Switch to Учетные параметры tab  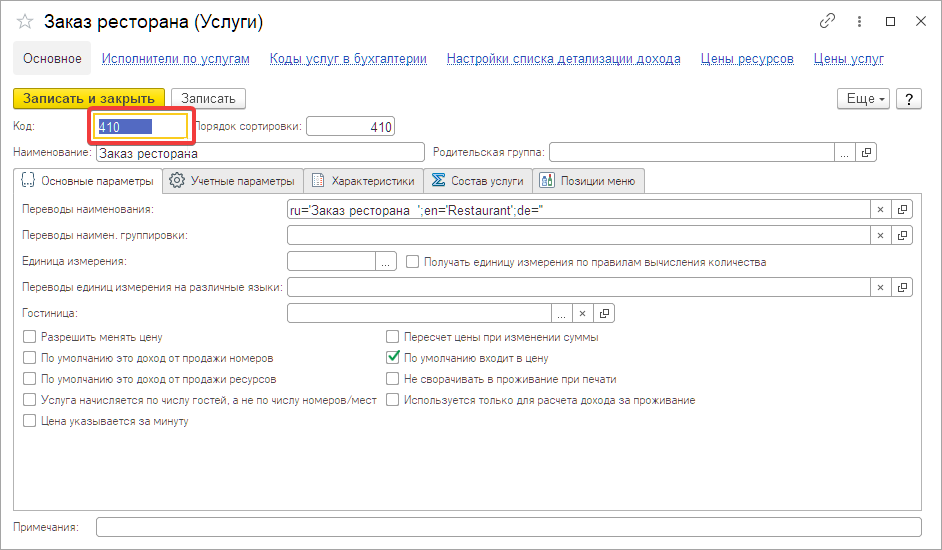point(233,181)
